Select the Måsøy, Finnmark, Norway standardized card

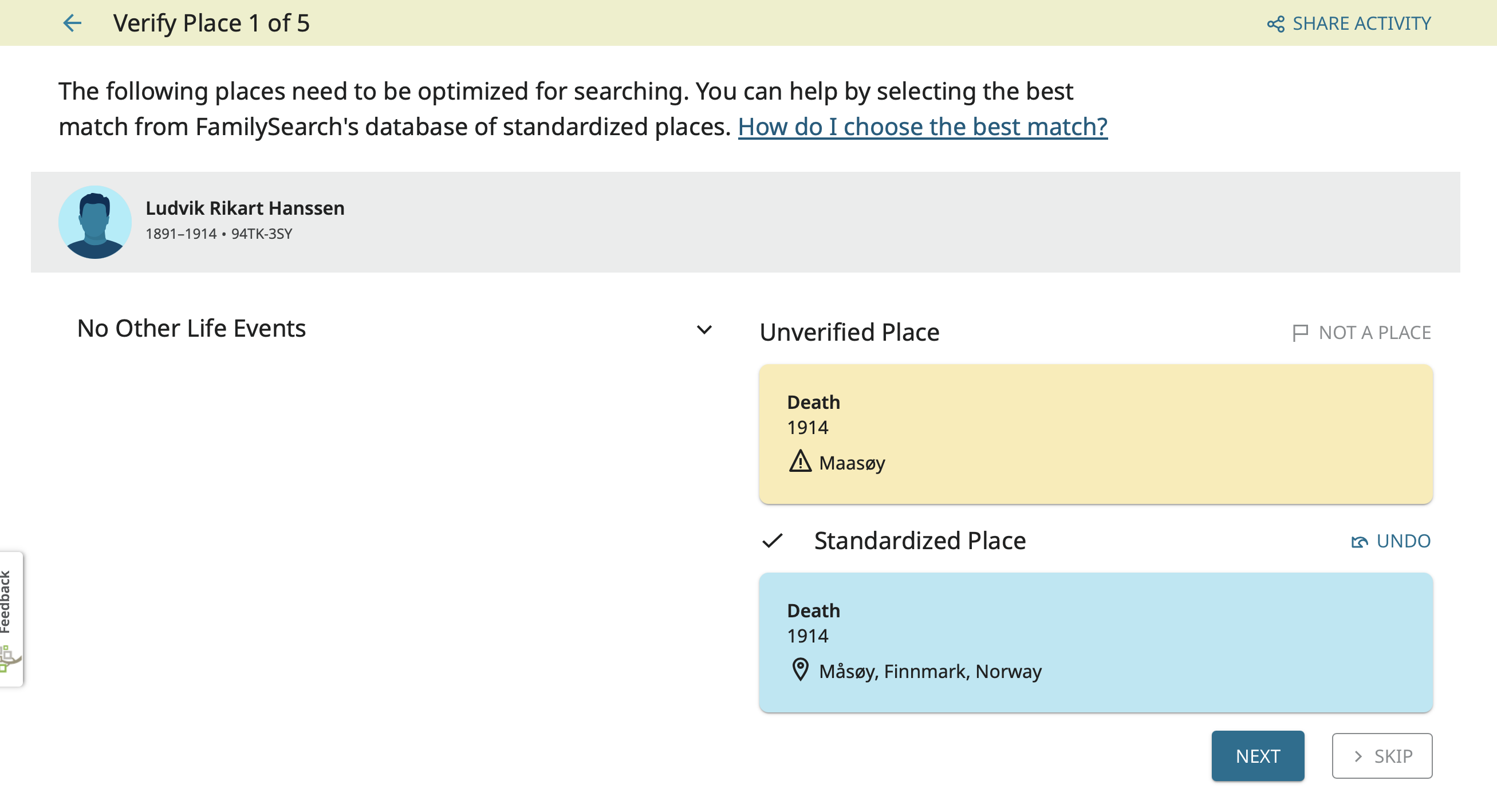coord(1095,642)
